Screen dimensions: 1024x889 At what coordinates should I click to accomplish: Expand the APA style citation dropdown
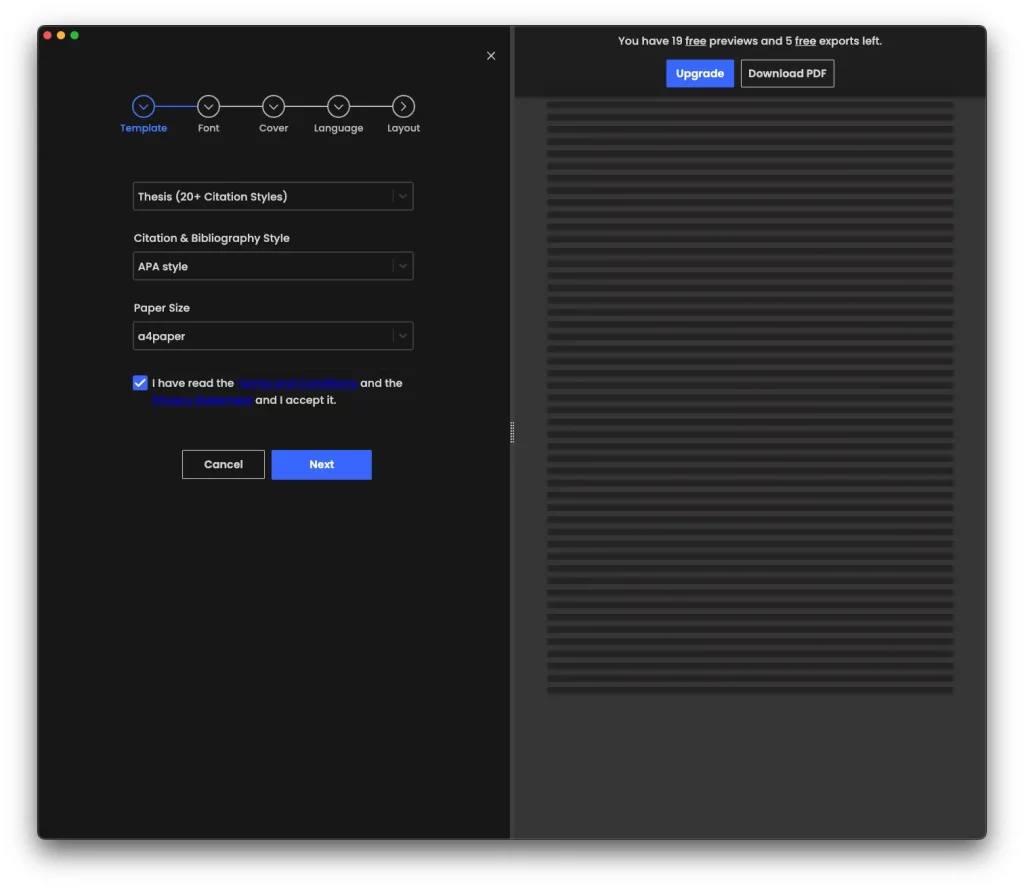point(273,266)
